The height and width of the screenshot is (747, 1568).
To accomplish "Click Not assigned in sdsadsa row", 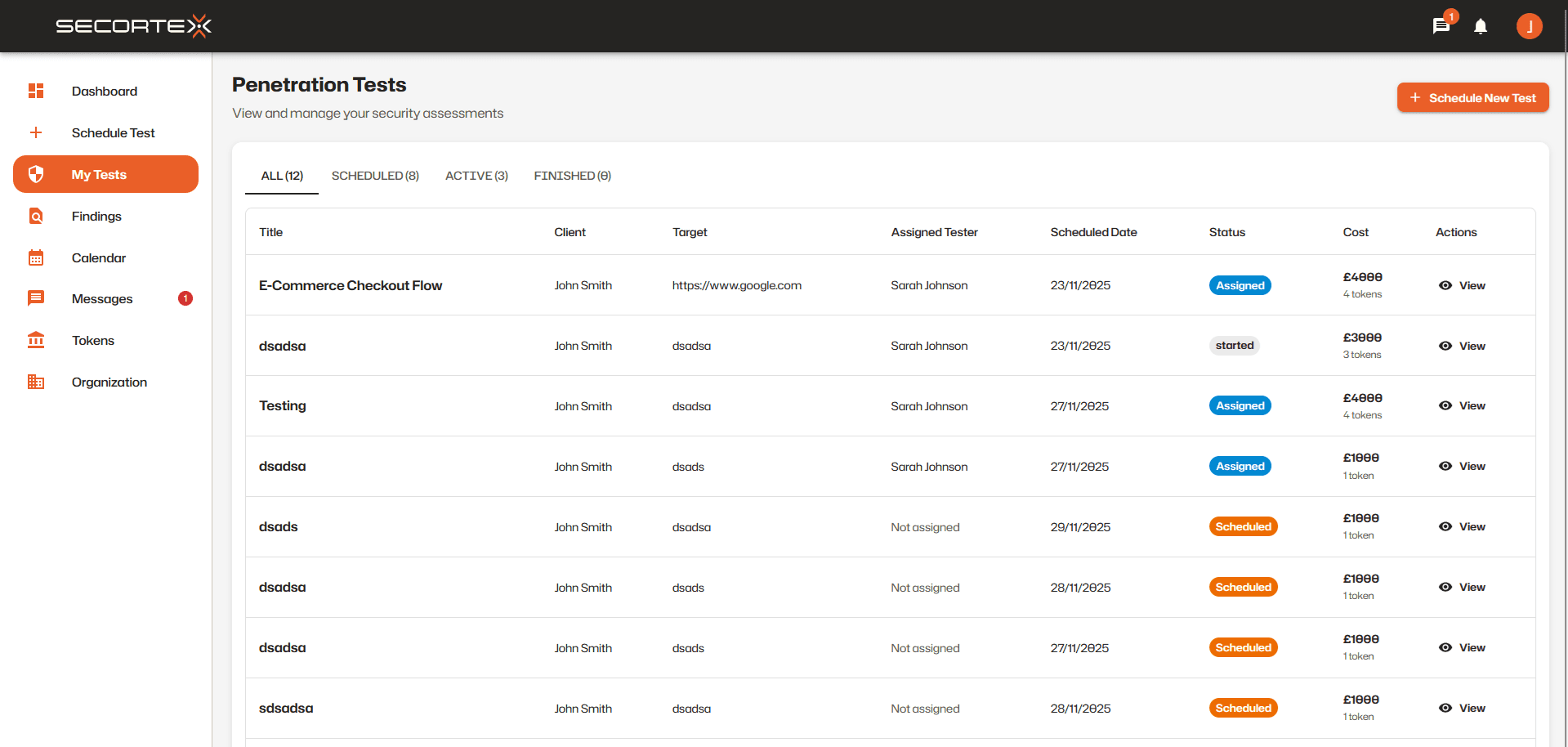I will [x=925, y=709].
